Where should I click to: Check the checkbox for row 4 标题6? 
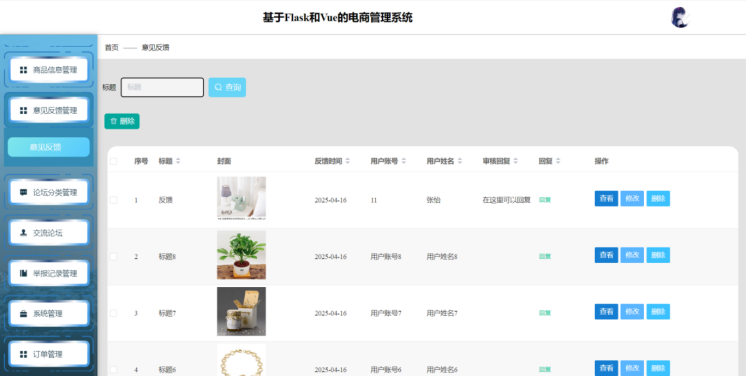(113, 369)
